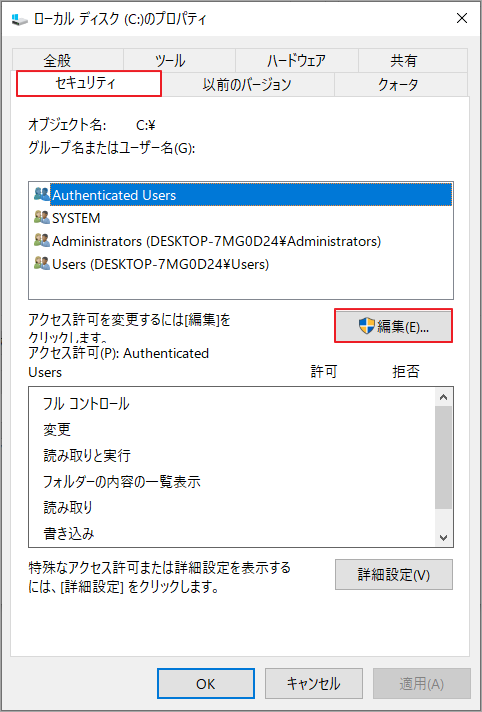Switch to the 共有 tab

412,60
